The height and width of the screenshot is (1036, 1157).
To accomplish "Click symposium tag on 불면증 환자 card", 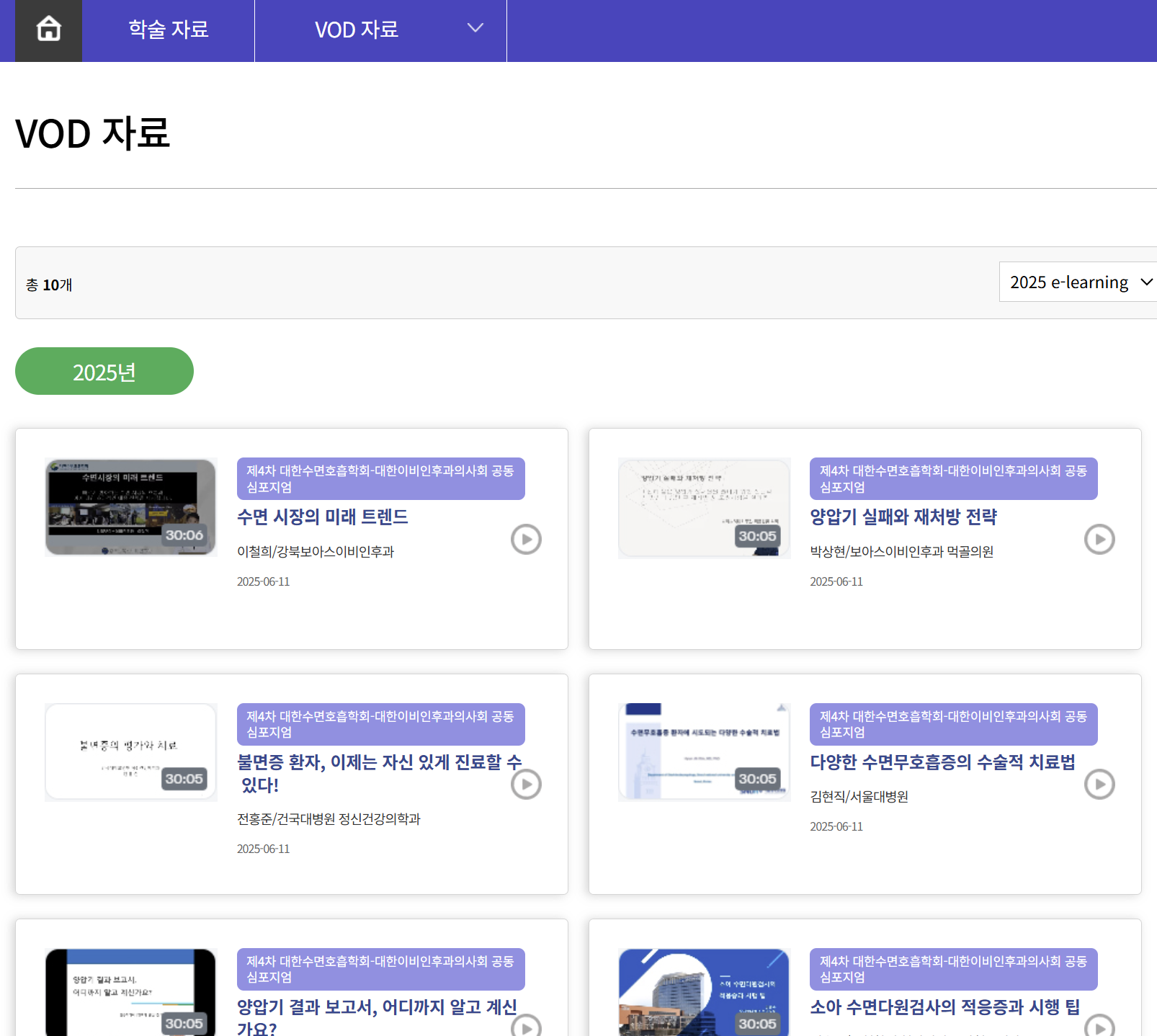I will click(x=380, y=724).
